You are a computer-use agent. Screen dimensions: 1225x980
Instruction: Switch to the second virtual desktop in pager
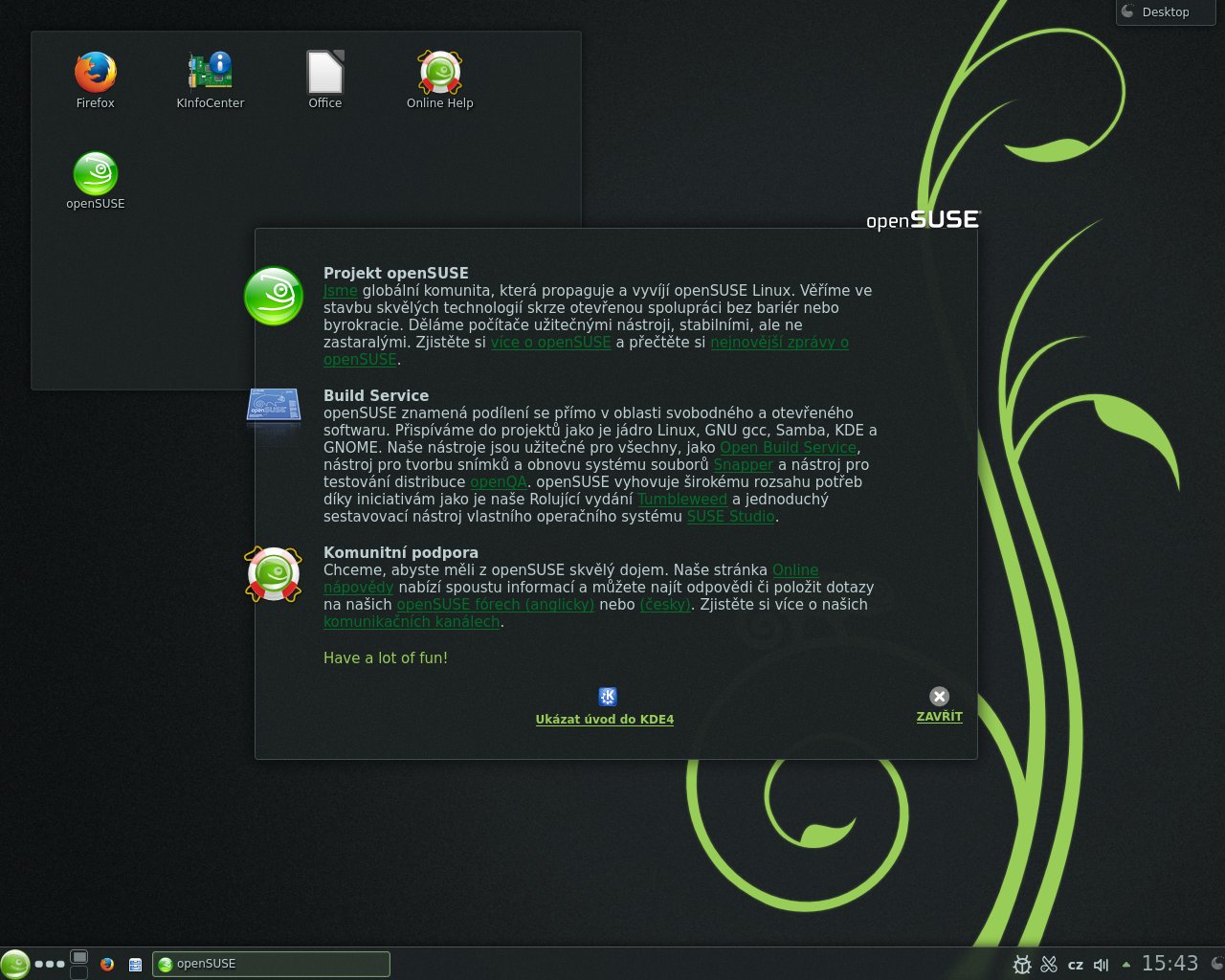click(x=79, y=972)
